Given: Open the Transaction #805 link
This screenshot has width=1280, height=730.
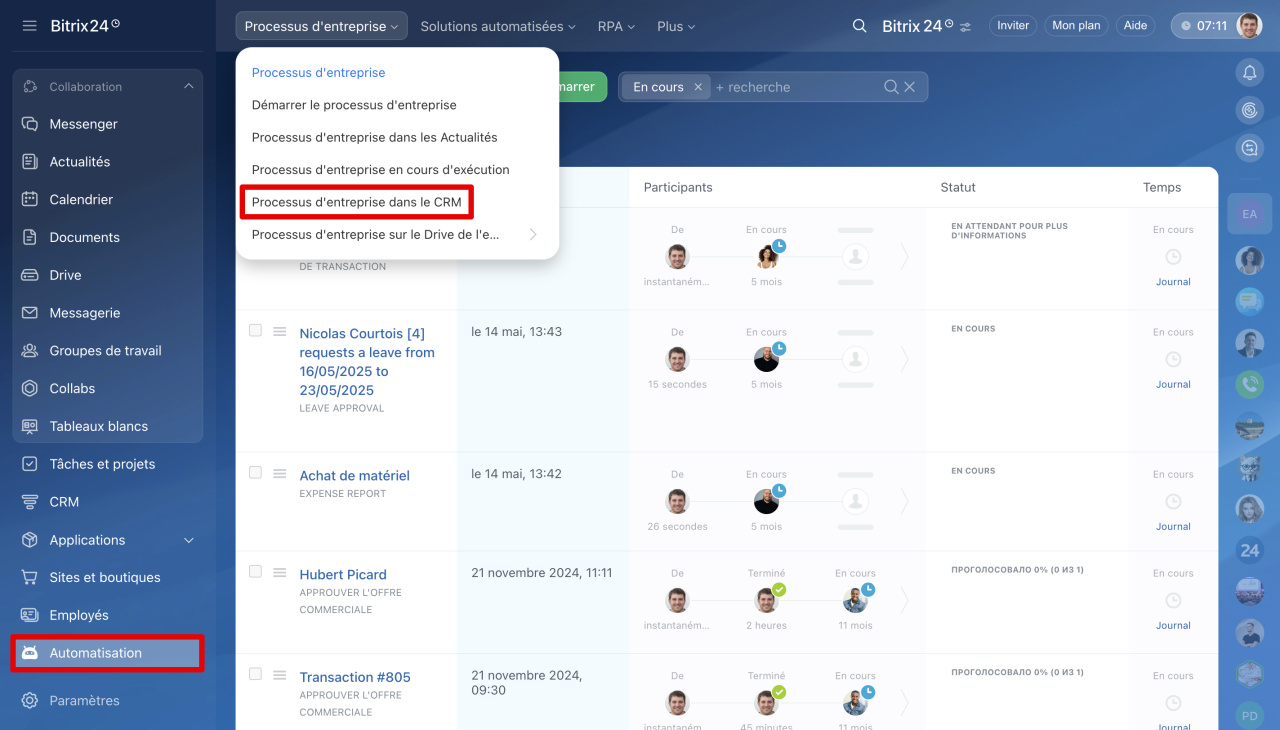Looking at the screenshot, I should [x=355, y=677].
